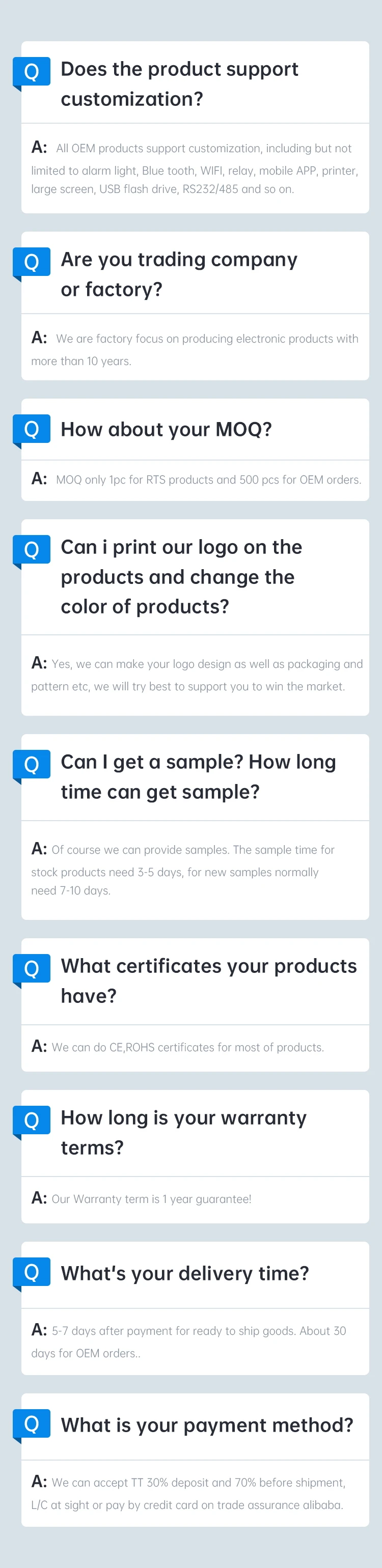
Task: Click the Q icon beside logo printing question
Action: pyautogui.click(x=32, y=550)
